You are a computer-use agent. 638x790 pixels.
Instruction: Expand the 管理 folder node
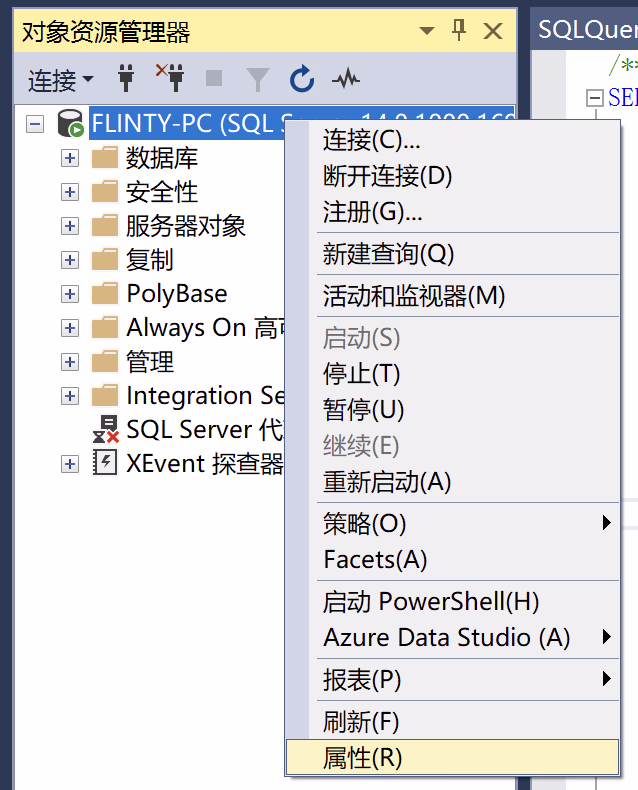coord(70,362)
